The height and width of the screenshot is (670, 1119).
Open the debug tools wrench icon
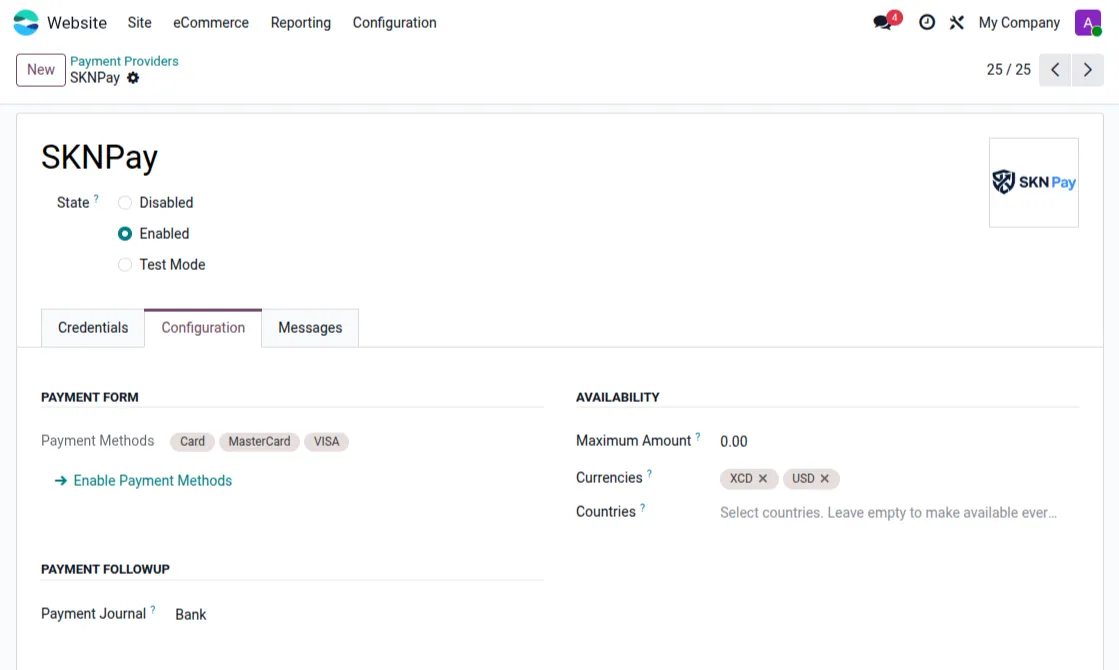956,23
